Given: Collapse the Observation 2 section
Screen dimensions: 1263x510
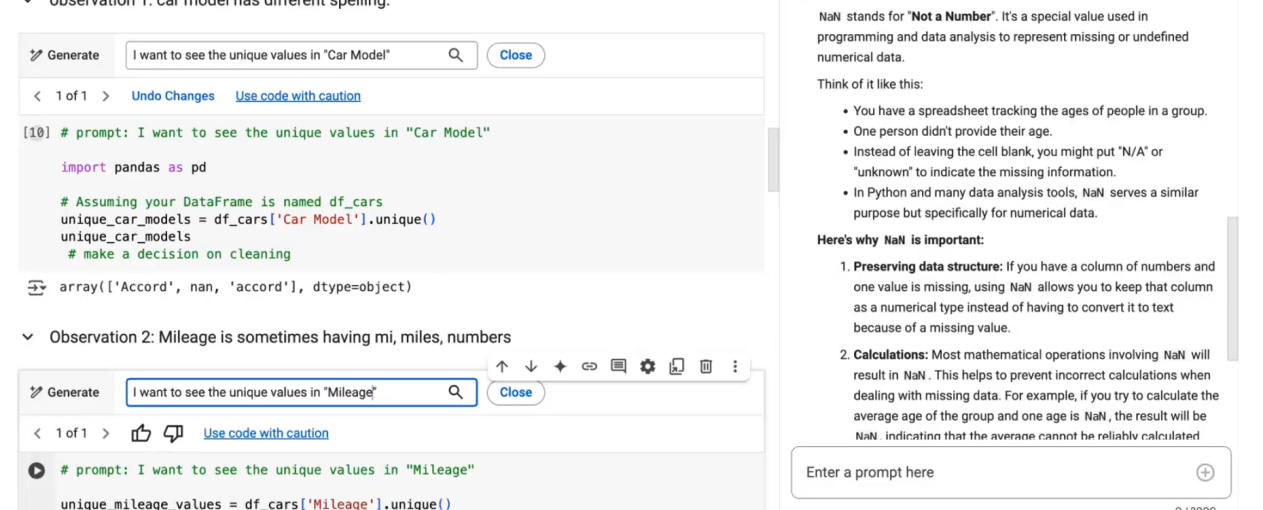Looking at the screenshot, I should point(28,338).
